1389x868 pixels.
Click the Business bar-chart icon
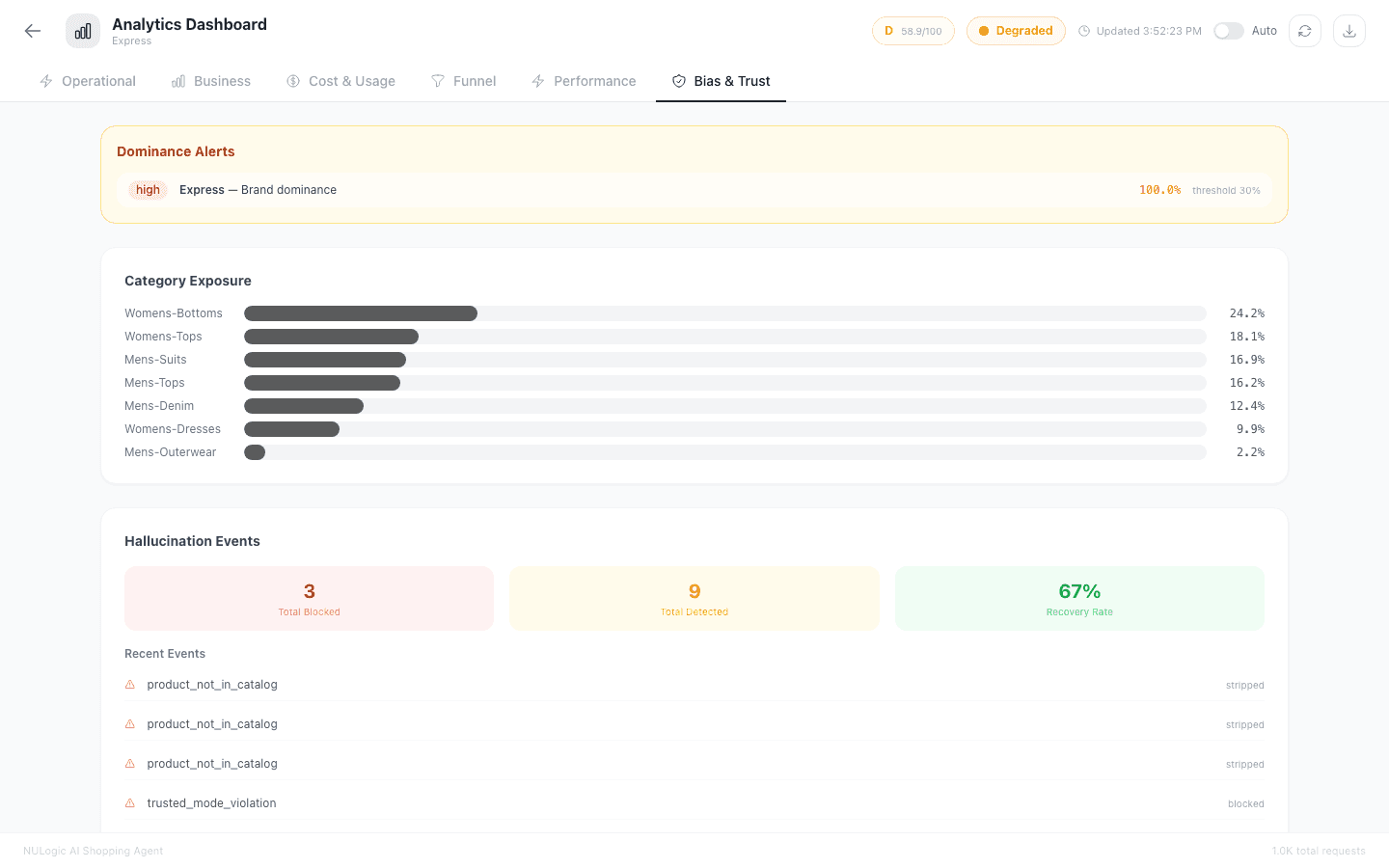(x=177, y=81)
